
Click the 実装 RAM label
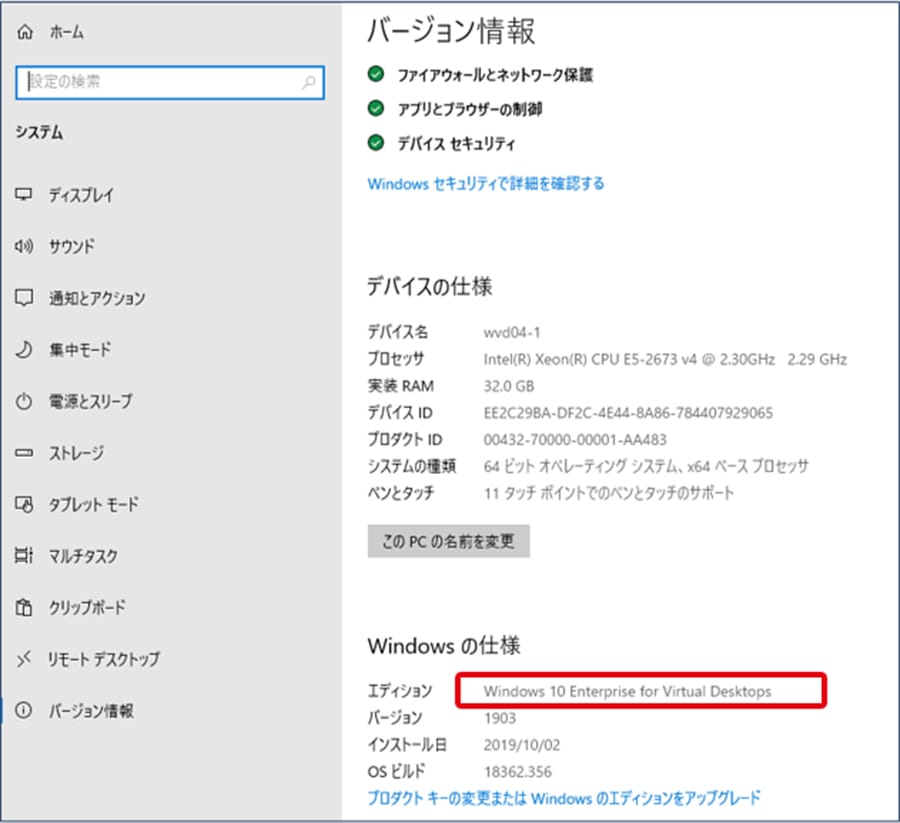click(x=401, y=386)
